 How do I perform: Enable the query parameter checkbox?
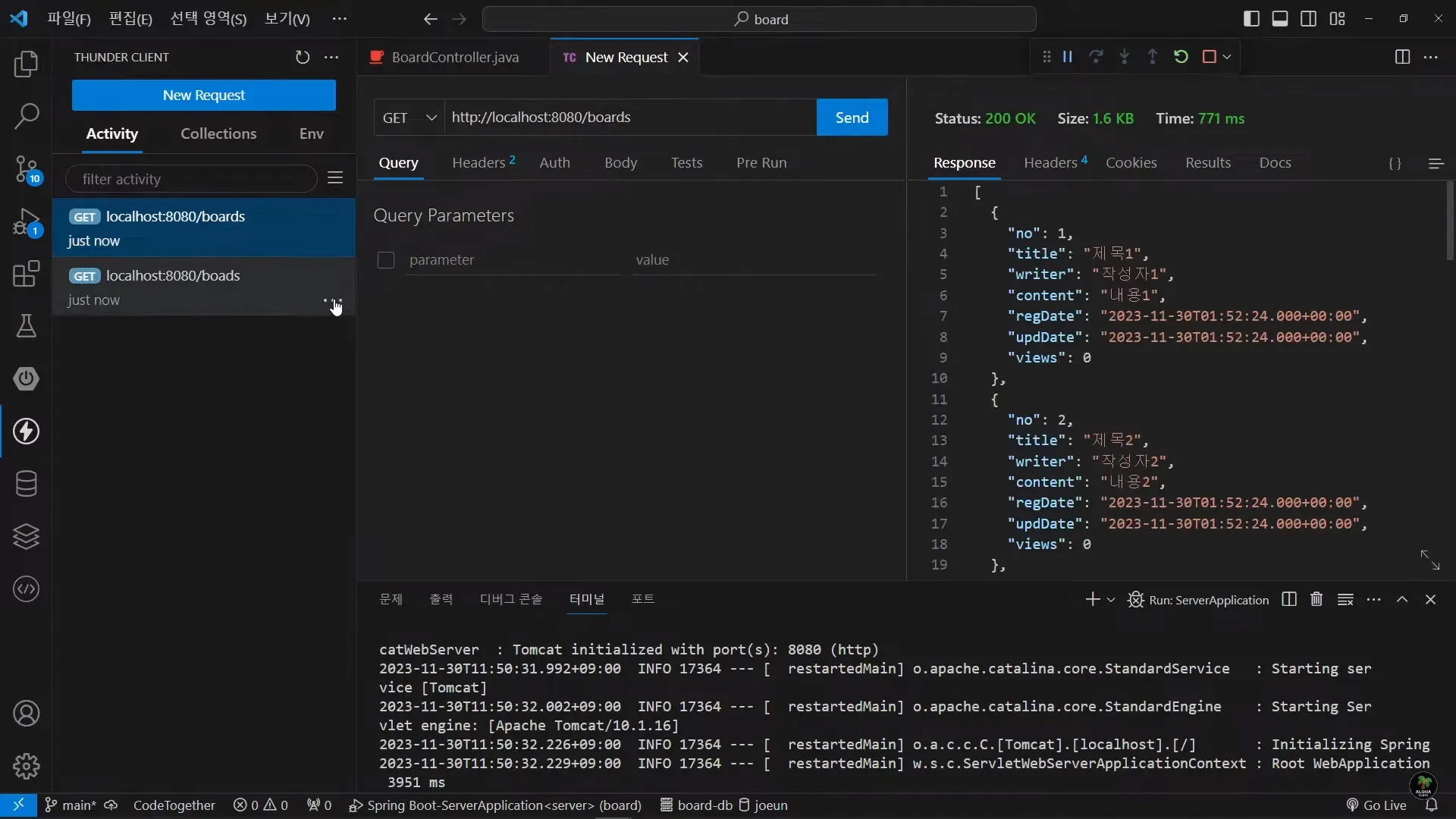tap(386, 260)
